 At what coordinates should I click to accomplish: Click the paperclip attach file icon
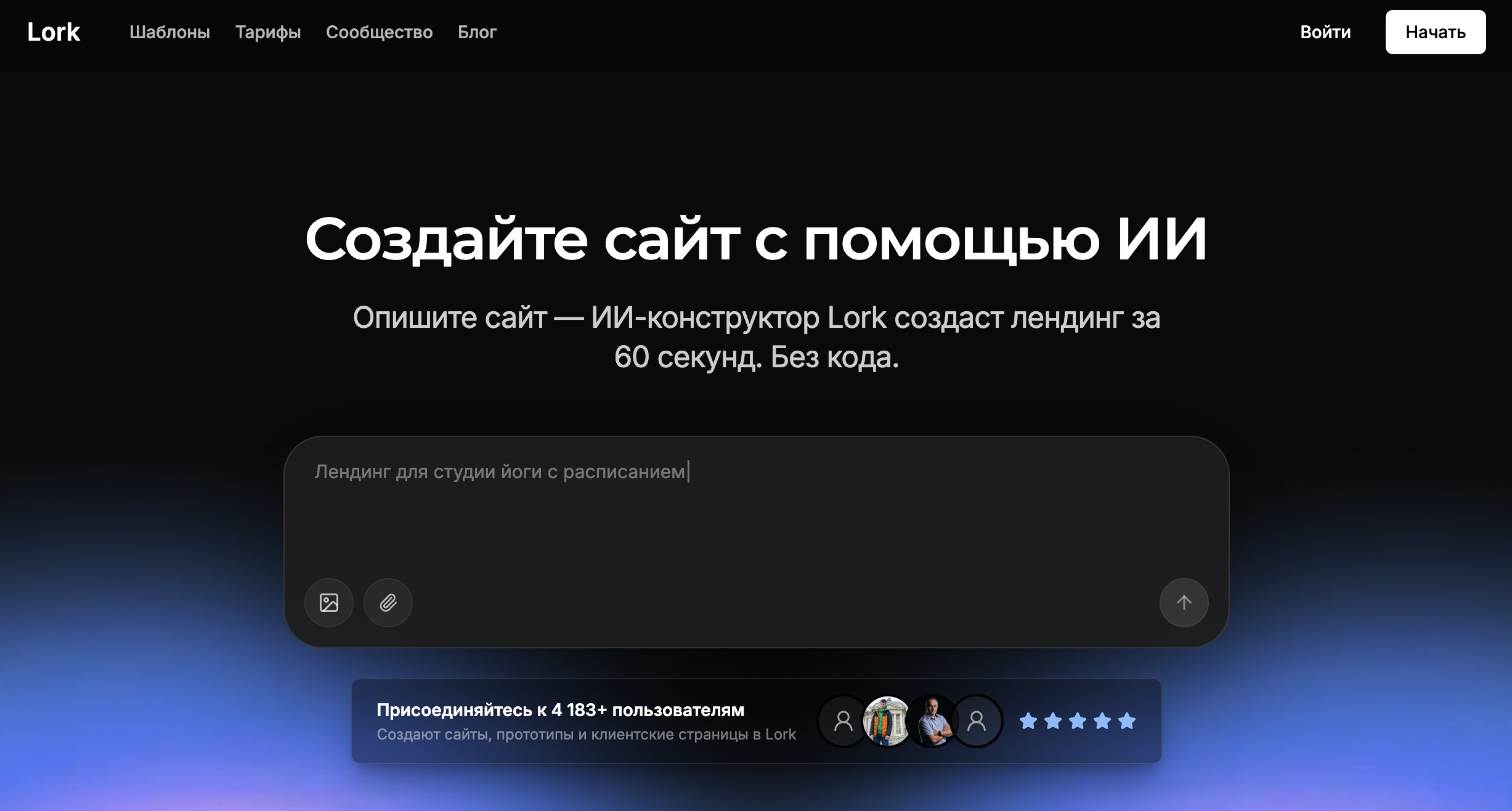click(x=388, y=603)
